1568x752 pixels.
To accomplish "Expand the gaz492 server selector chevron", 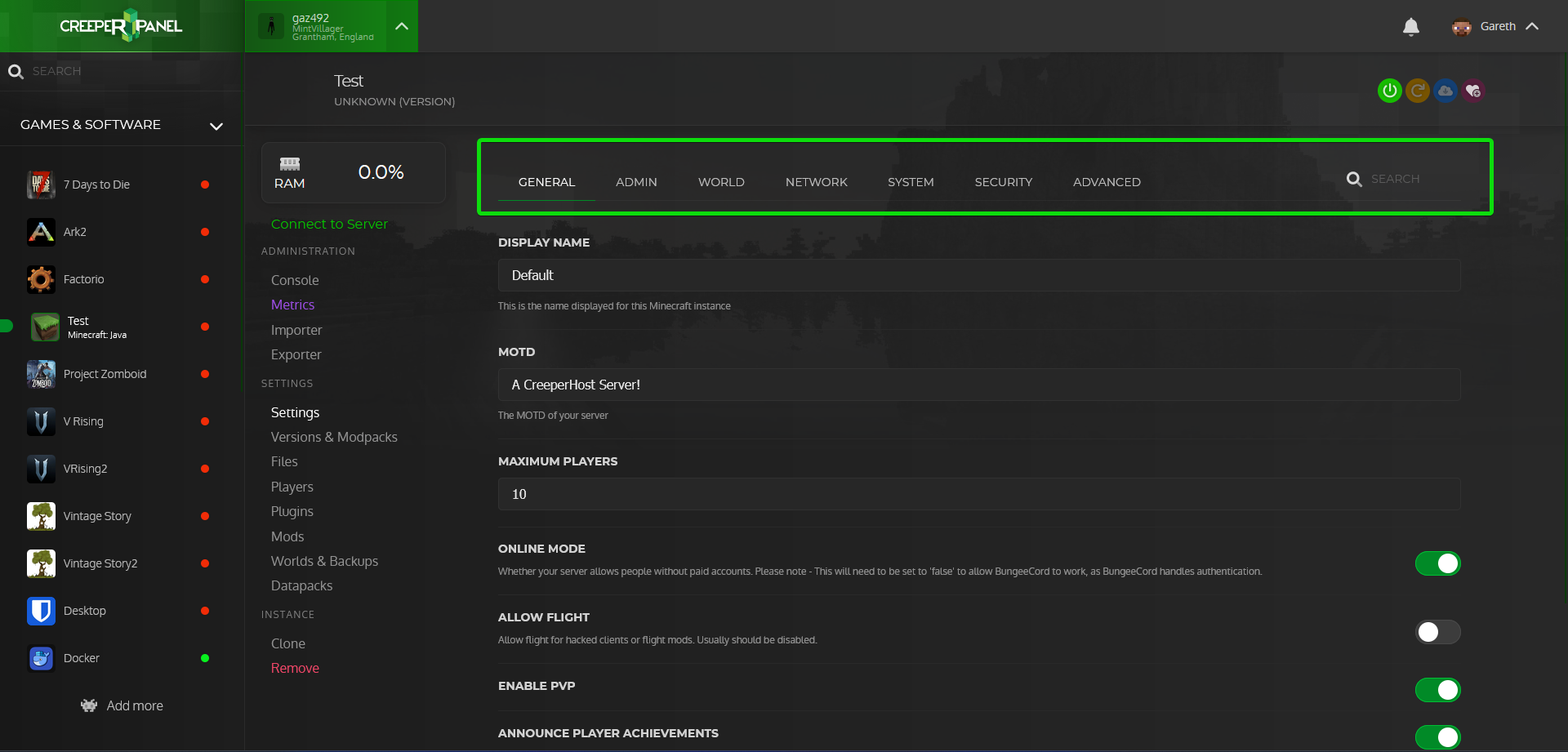I will pos(402,26).
